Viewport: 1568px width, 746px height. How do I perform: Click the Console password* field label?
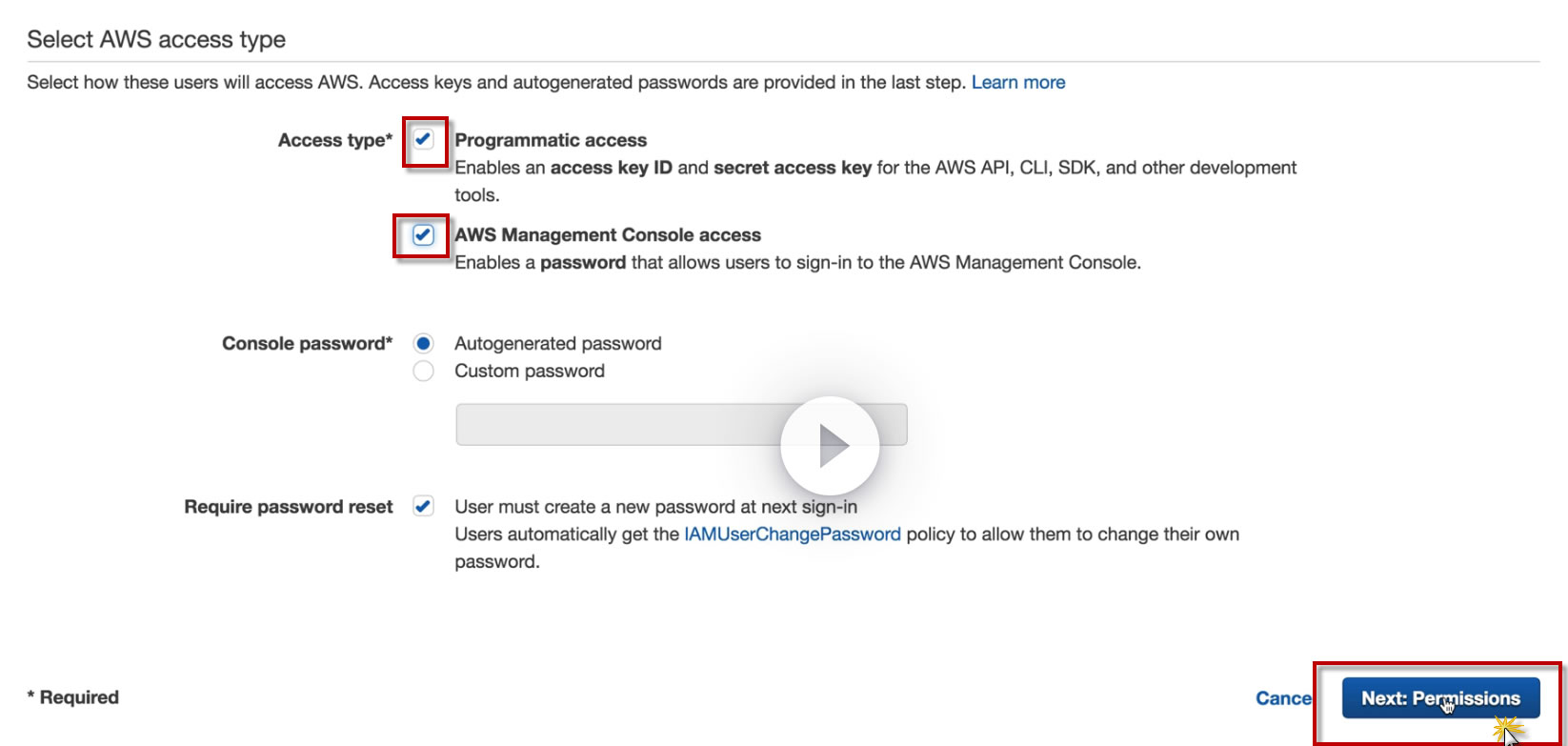307,344
